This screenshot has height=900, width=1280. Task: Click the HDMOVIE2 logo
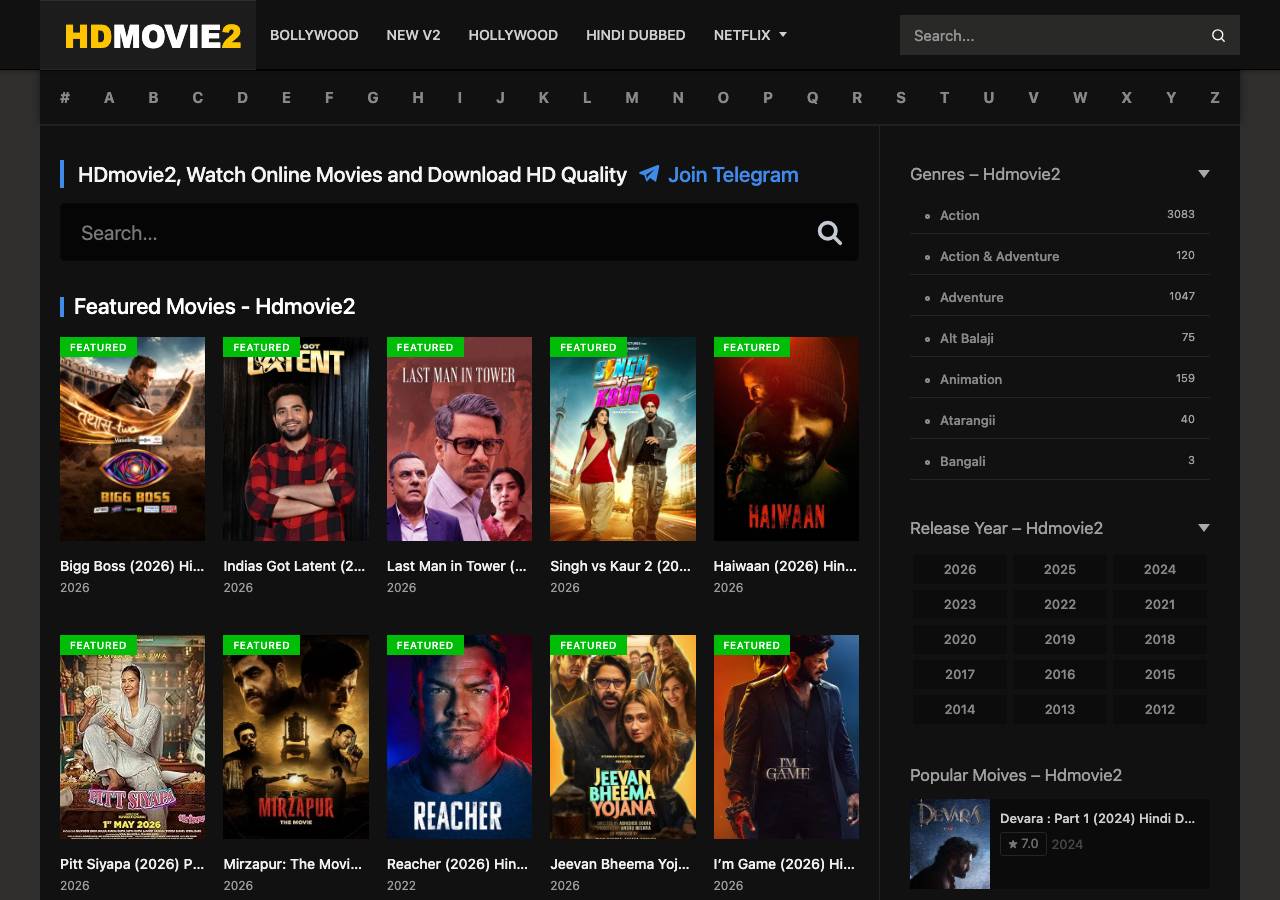pos(153,36)
